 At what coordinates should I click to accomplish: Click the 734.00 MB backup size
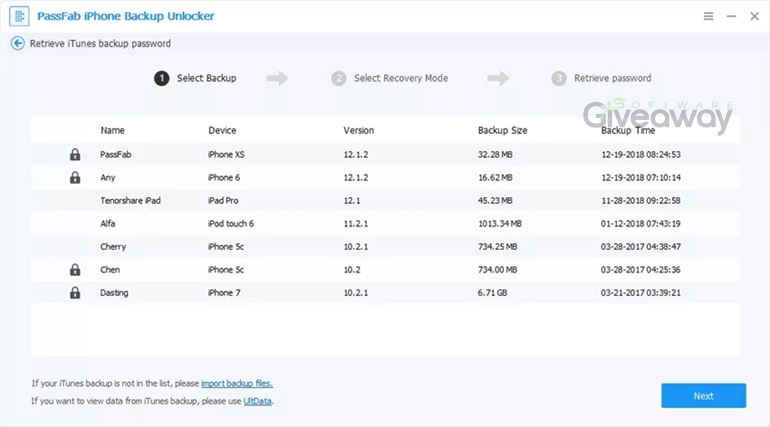point(497,269)
